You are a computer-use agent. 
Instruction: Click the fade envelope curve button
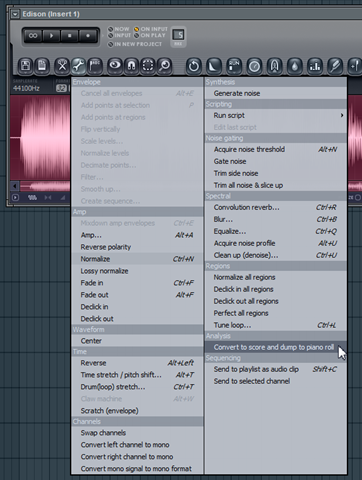coord(214,66)
